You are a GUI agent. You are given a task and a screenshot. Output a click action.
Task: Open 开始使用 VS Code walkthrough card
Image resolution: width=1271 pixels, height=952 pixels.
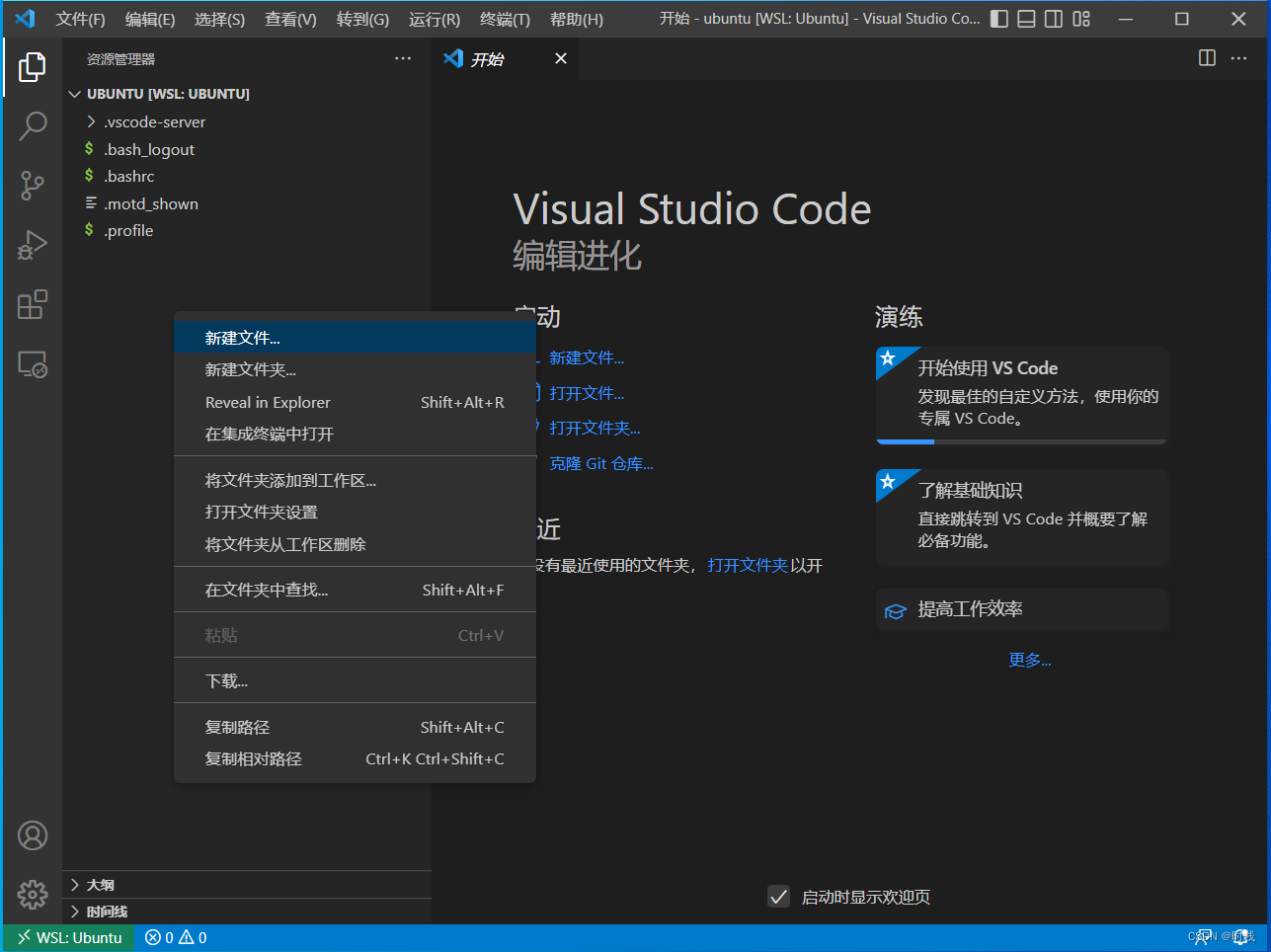(1022, 395)
